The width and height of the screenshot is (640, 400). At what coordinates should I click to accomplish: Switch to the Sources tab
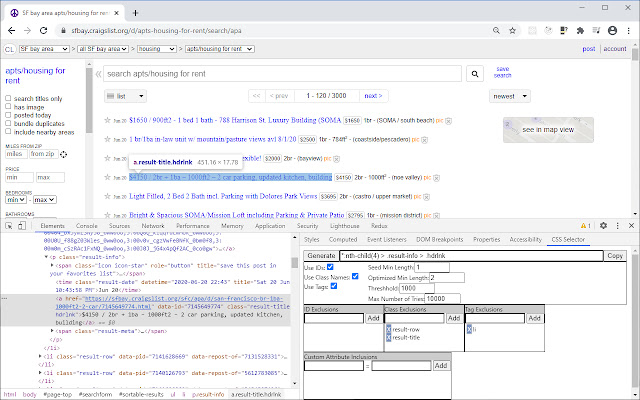(x=119, y=226)
